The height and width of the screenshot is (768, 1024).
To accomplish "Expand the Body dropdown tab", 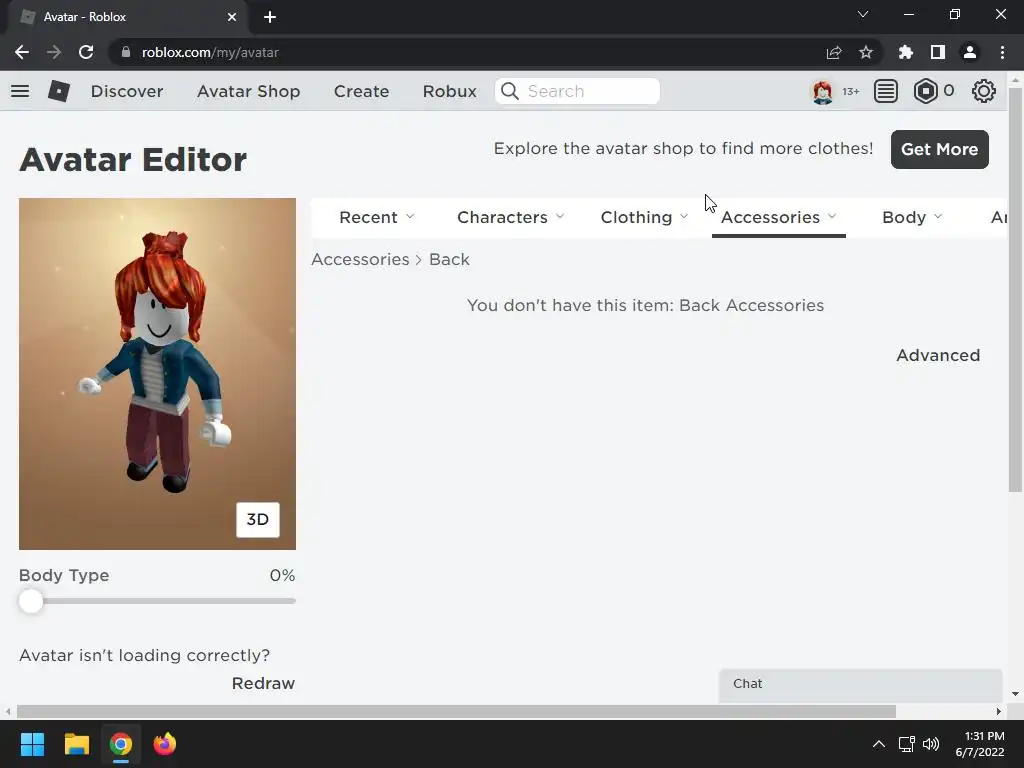I will (x=912, y=217).
